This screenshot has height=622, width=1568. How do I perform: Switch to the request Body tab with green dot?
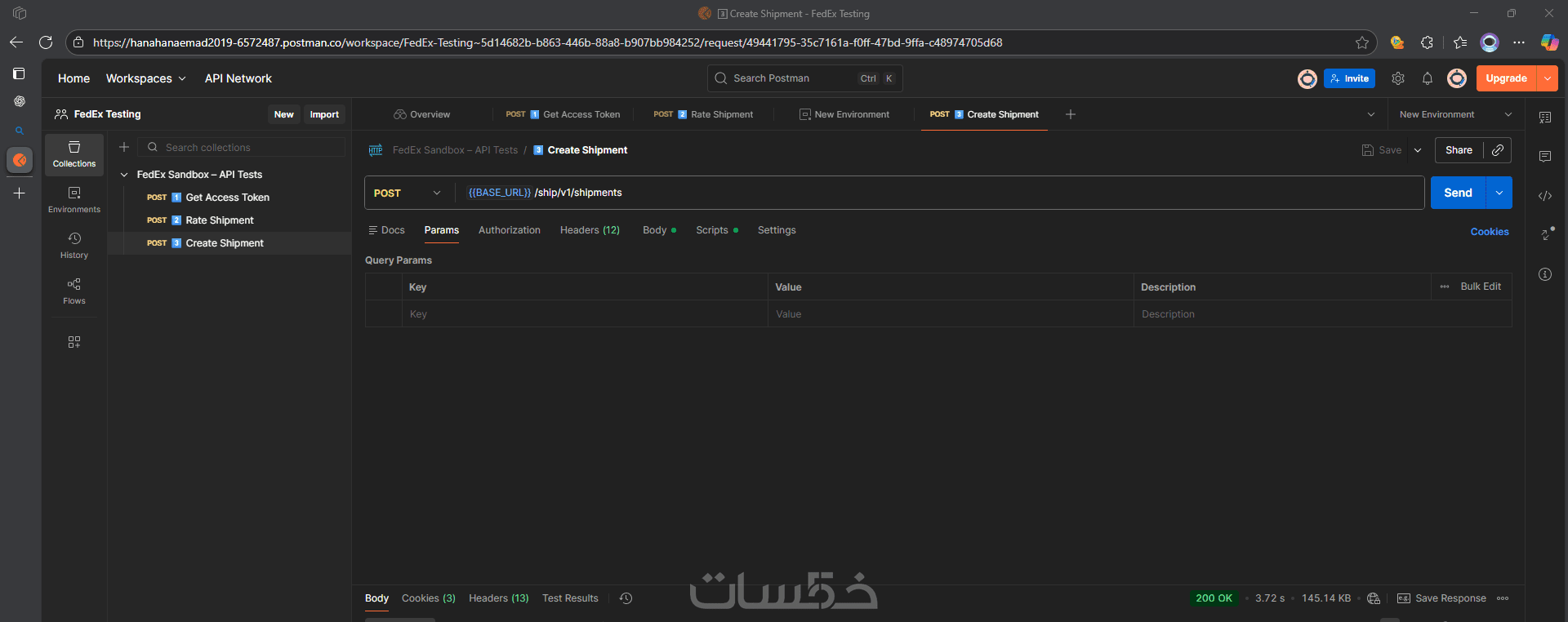[x=659, y=230]
